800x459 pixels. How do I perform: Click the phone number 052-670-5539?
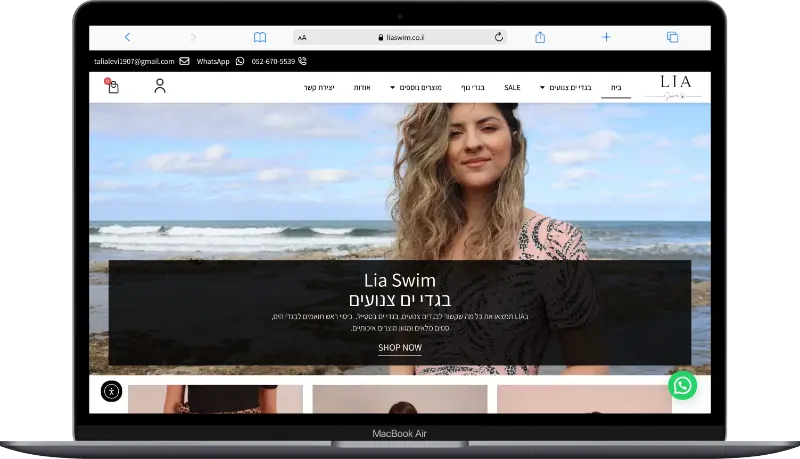273,61
